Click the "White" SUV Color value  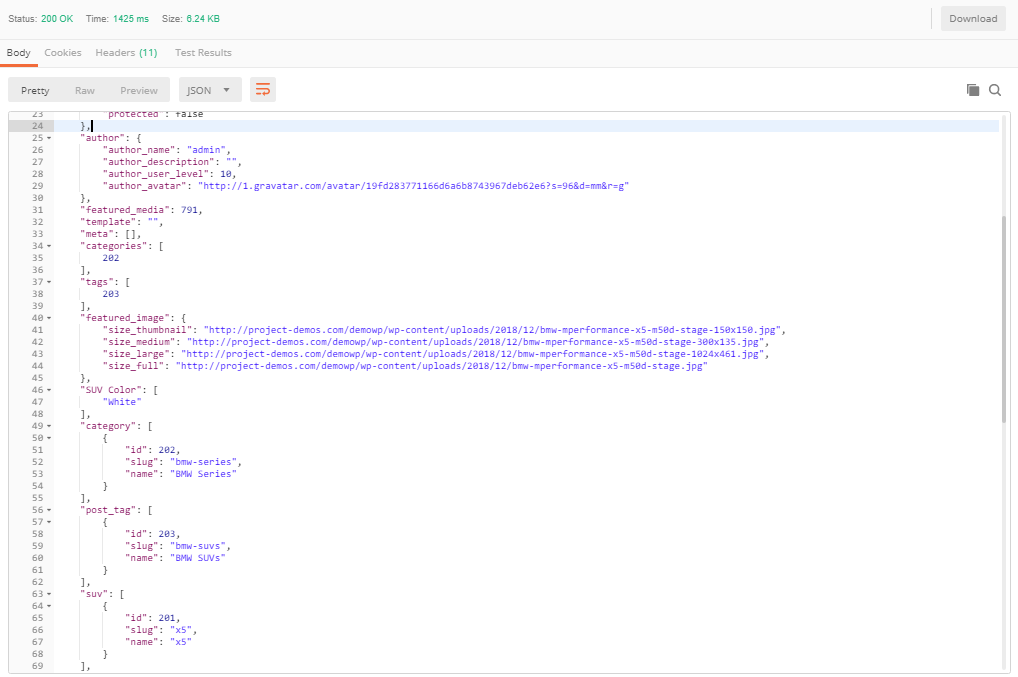click(122, 402)
